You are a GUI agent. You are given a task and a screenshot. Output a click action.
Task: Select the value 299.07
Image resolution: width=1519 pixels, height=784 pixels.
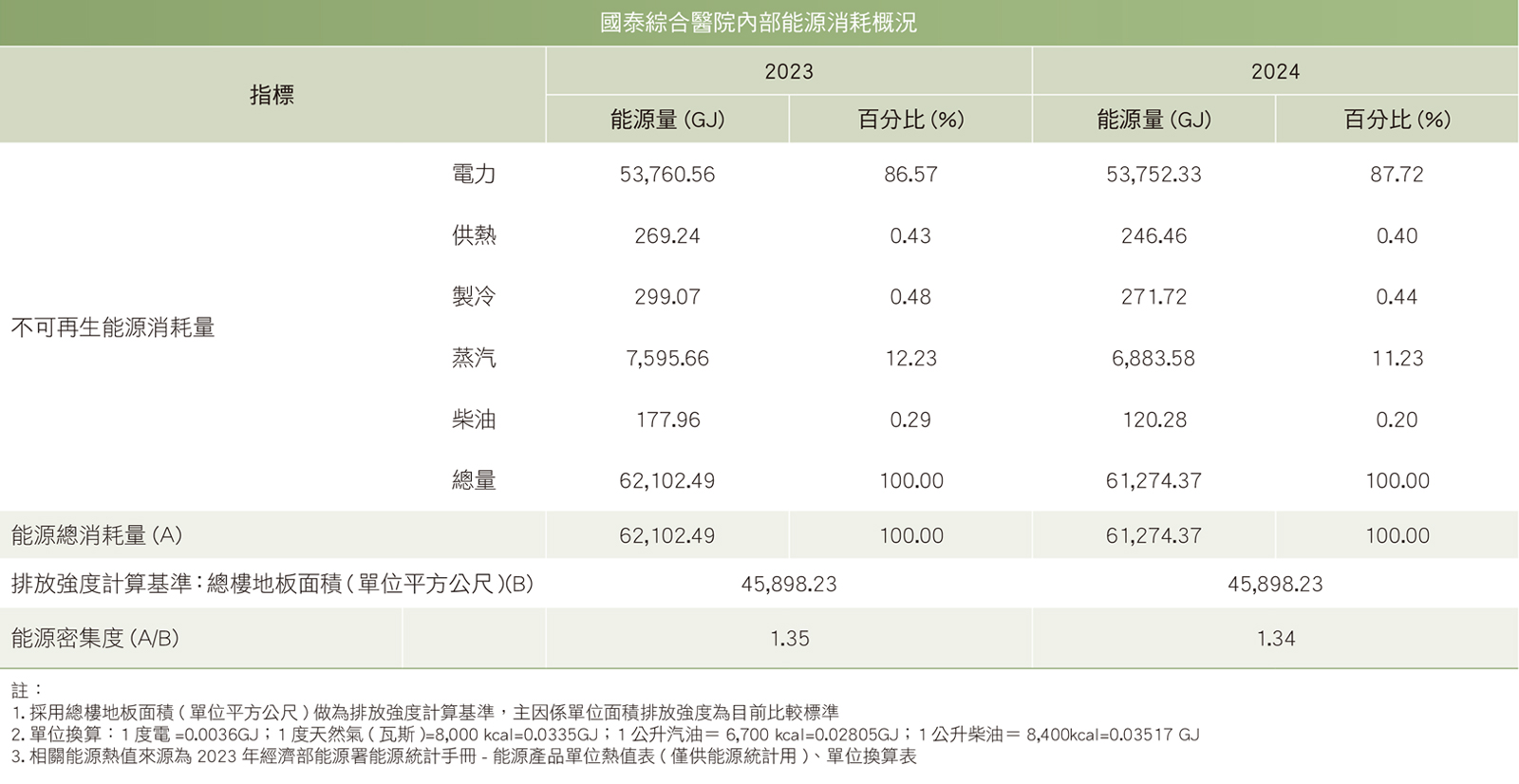tap(667, 297)
